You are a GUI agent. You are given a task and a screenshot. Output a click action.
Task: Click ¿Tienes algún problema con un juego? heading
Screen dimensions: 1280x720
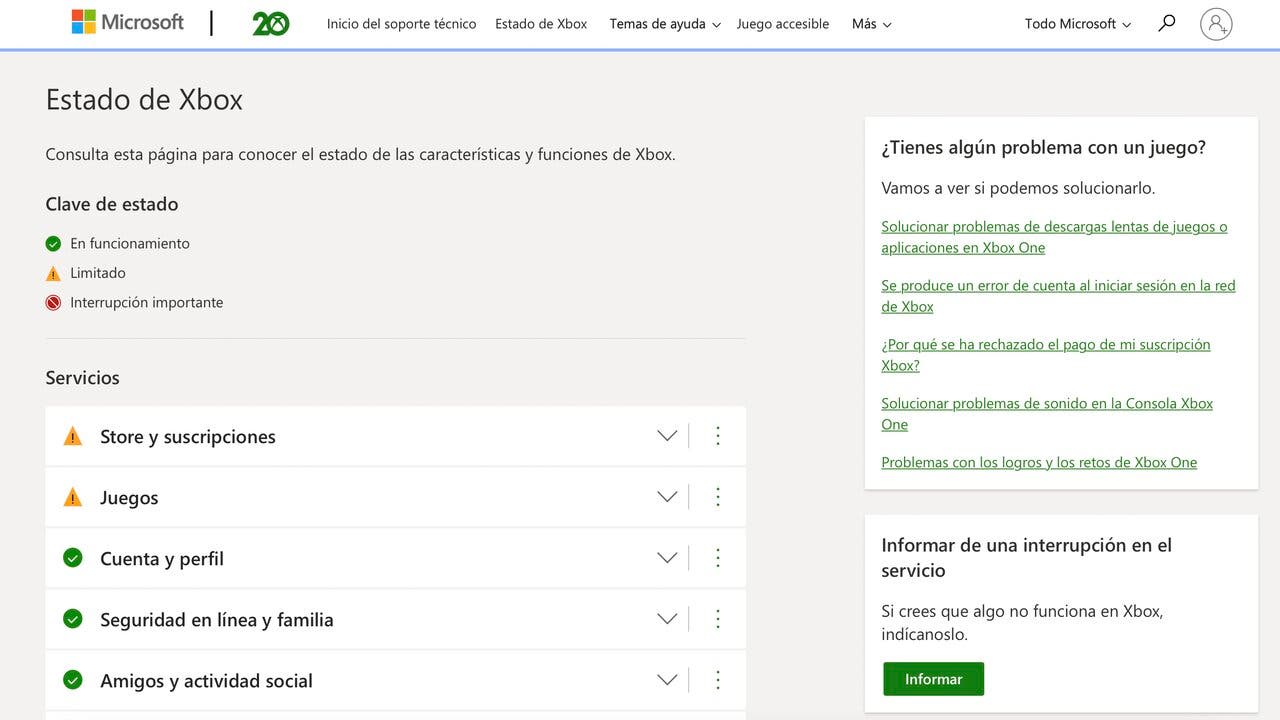[1043, 147]
